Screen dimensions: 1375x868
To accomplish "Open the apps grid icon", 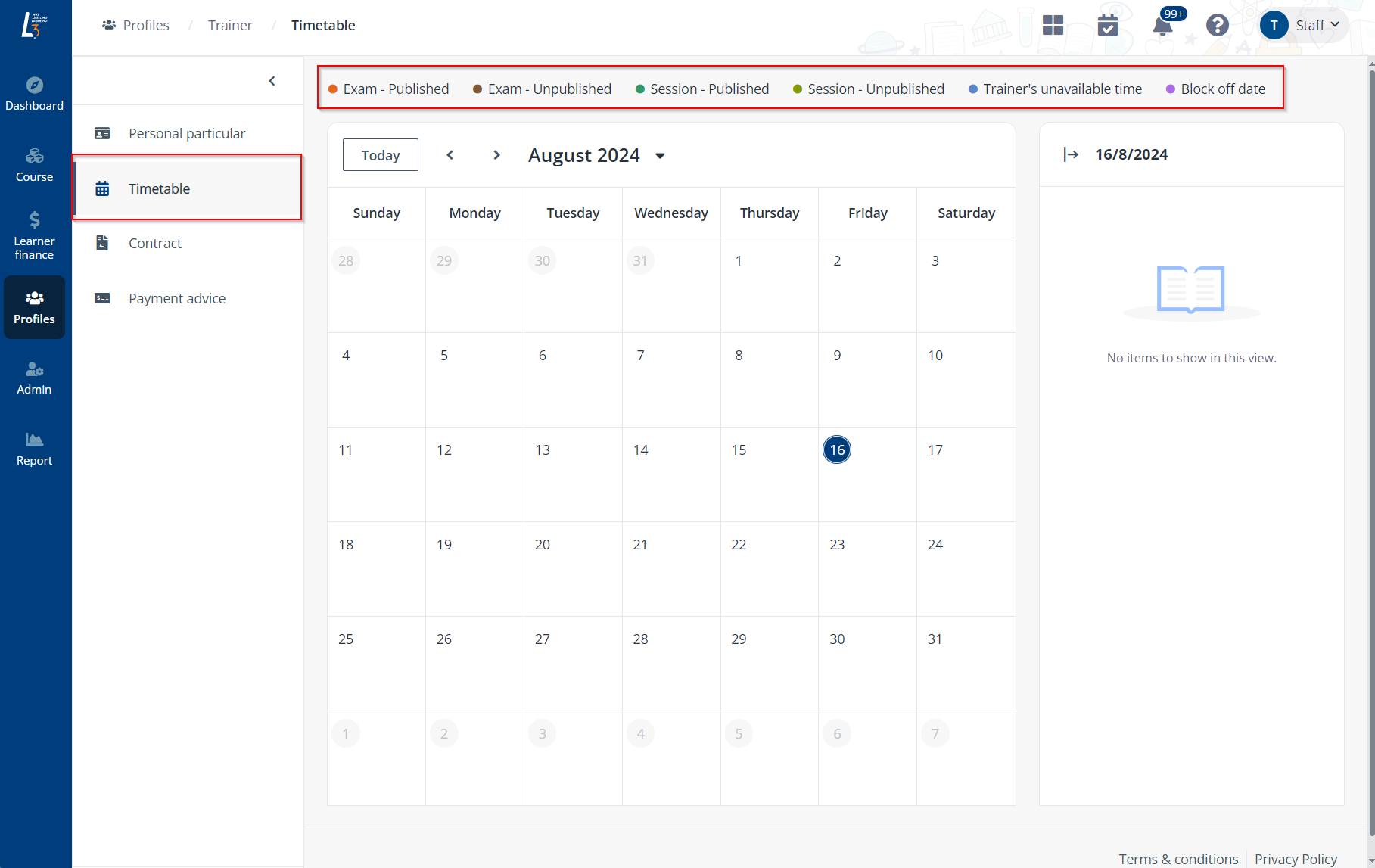I will (x=1053, y=26).
